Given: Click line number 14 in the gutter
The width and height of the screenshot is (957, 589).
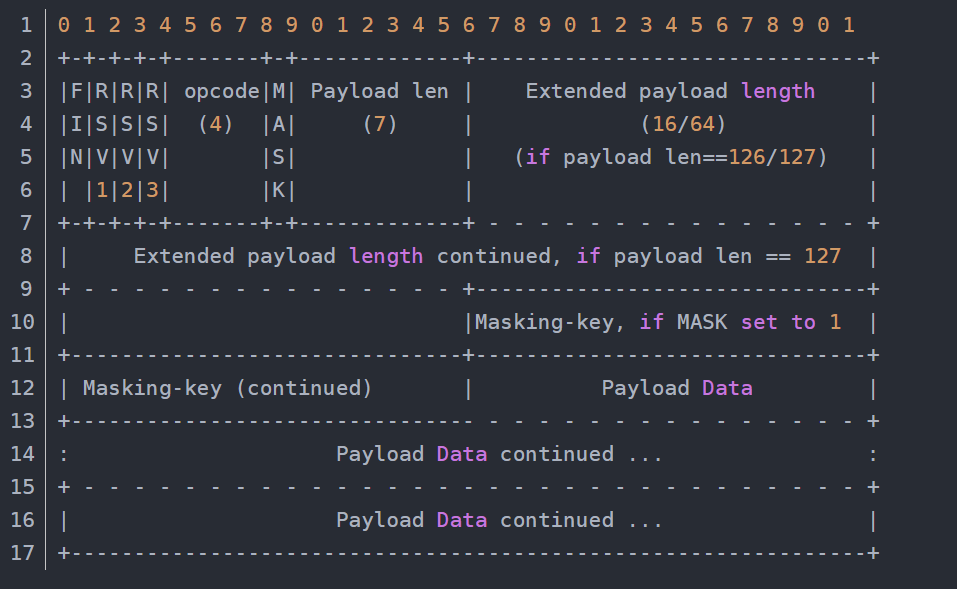Looking at the screenshot, I should (23, 454).
